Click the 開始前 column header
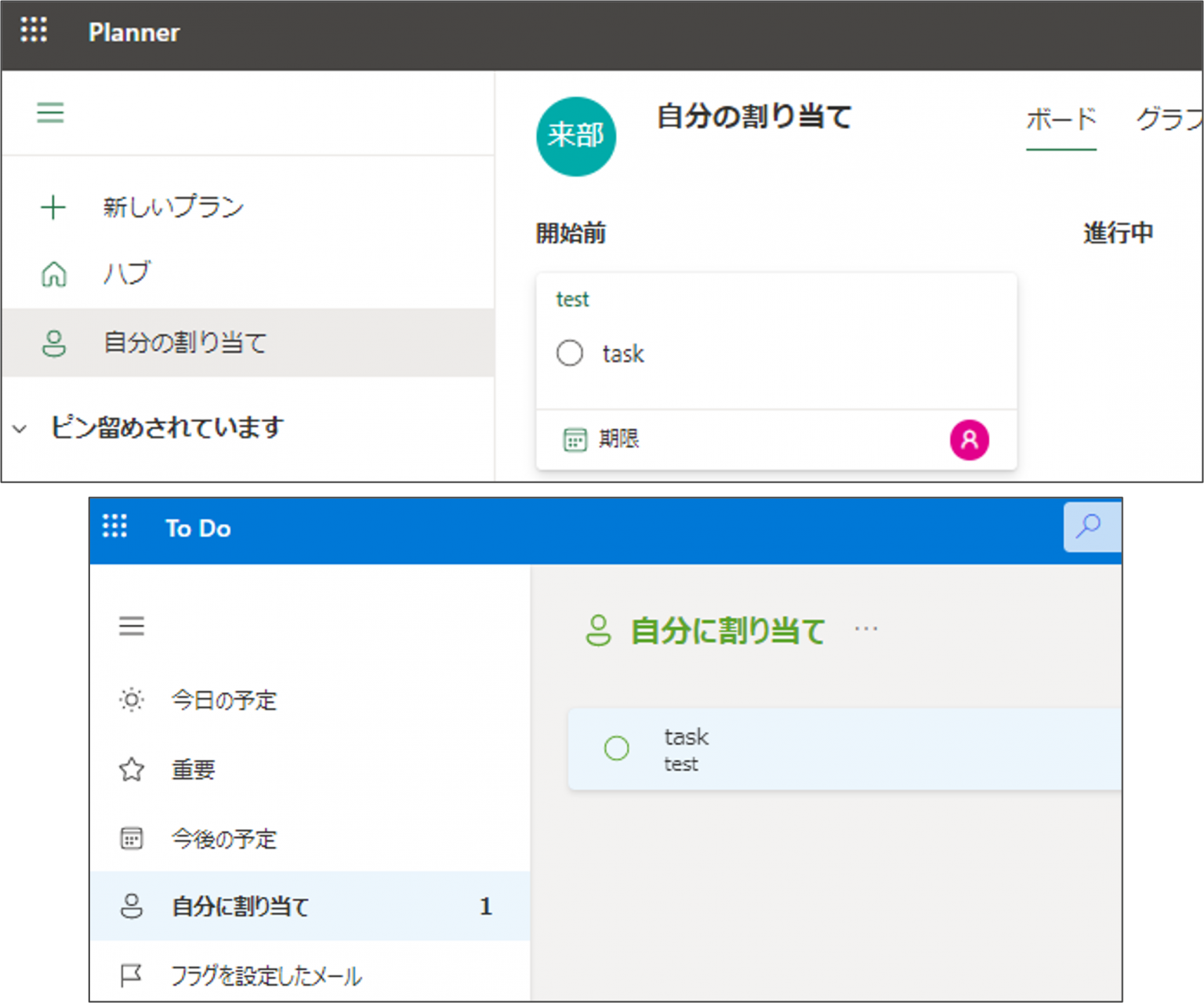 tap(571, 233)
